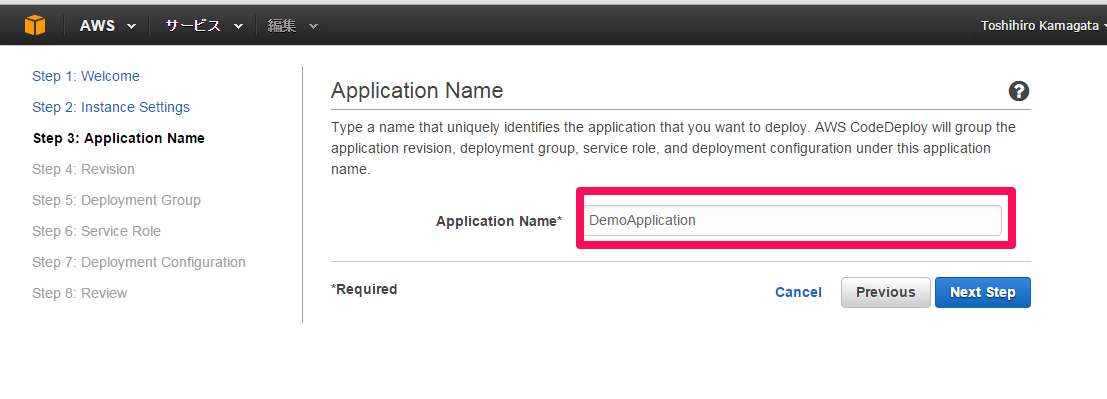Open the サービス services dropdown
1107x399 pixels.
203,26
